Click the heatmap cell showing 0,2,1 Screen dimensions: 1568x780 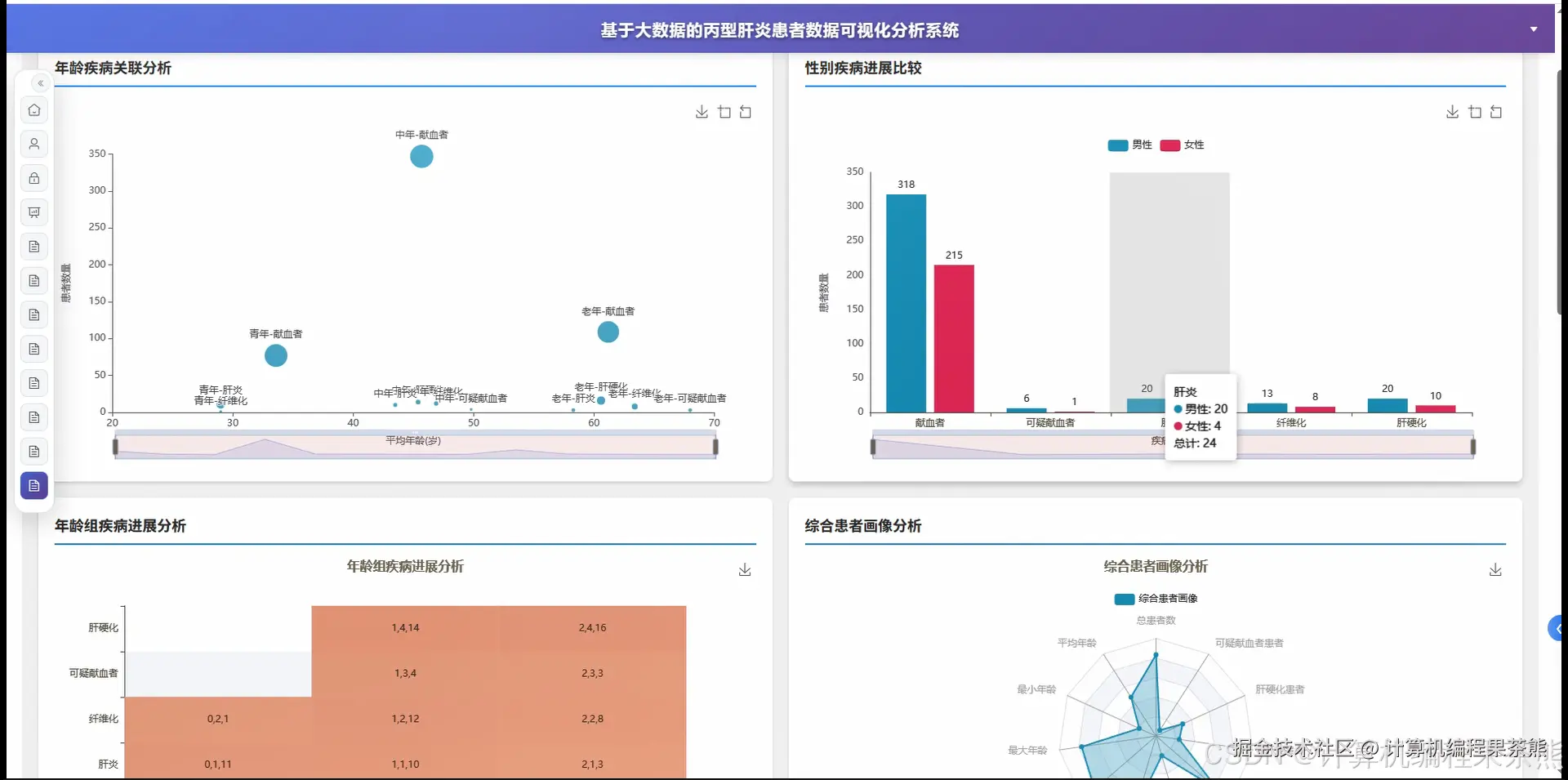point(218,720)
